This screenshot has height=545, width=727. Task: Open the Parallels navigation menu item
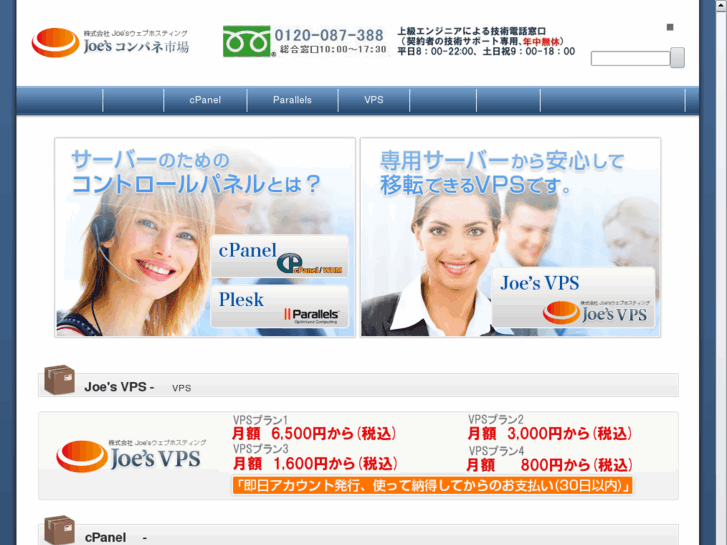(292, 100)
